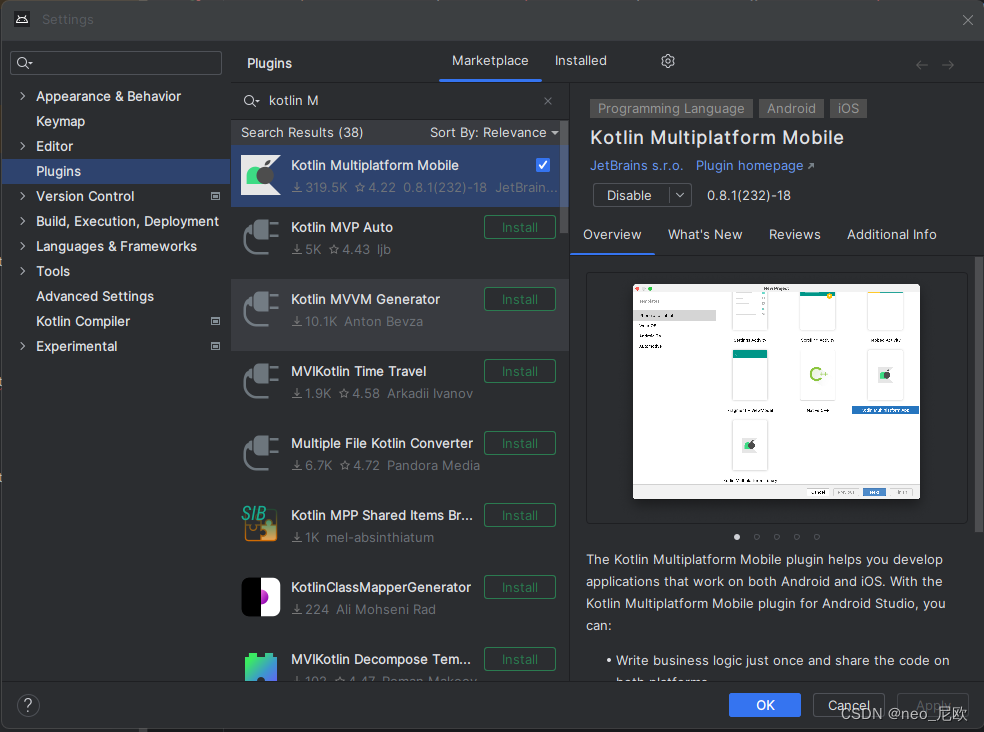Screen dimensions: 984x732
Task: Show the fourth screenshot carousel dot
Action: click(x=797, y=537)
